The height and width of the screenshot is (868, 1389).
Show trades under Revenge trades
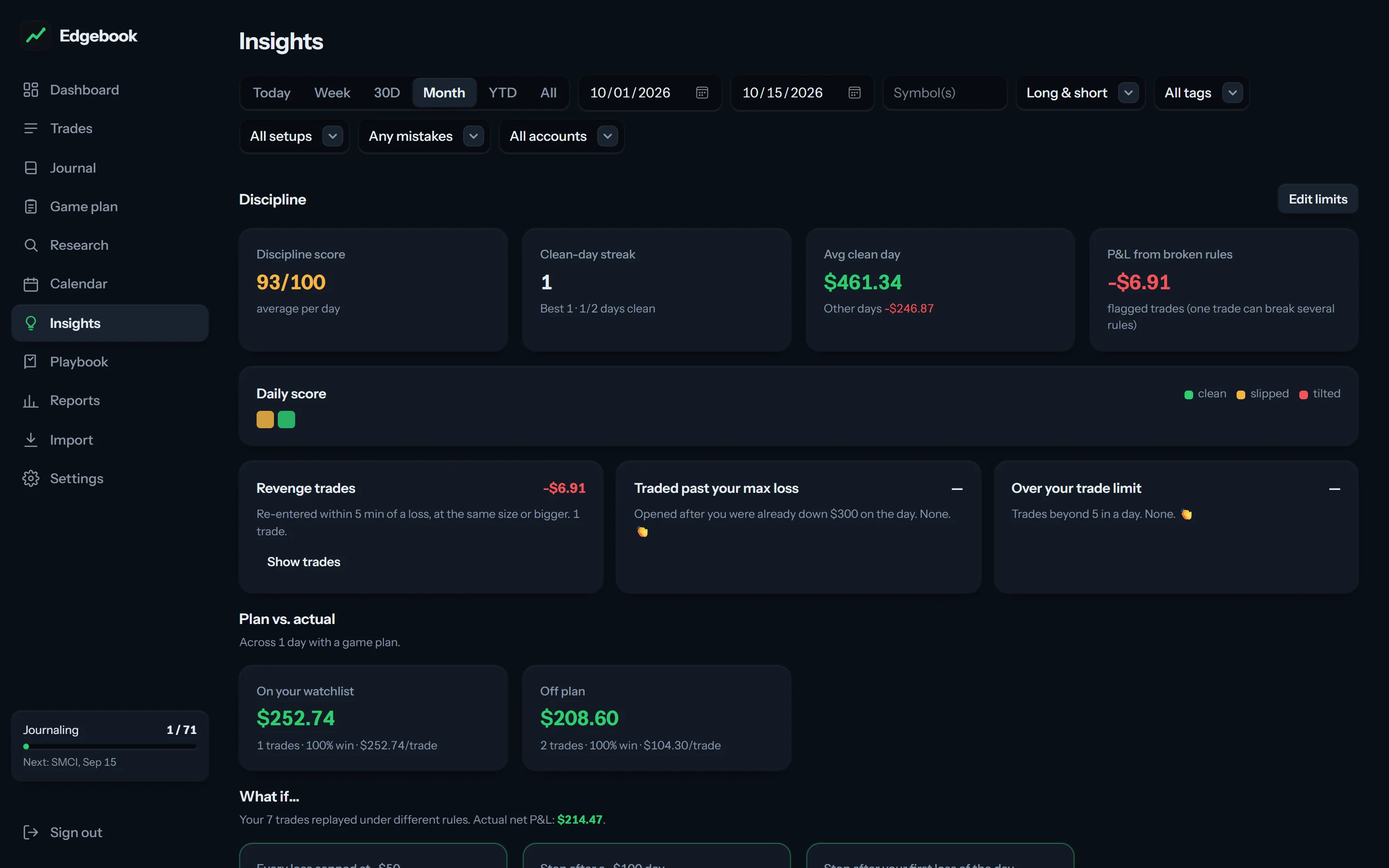(304, 561)
